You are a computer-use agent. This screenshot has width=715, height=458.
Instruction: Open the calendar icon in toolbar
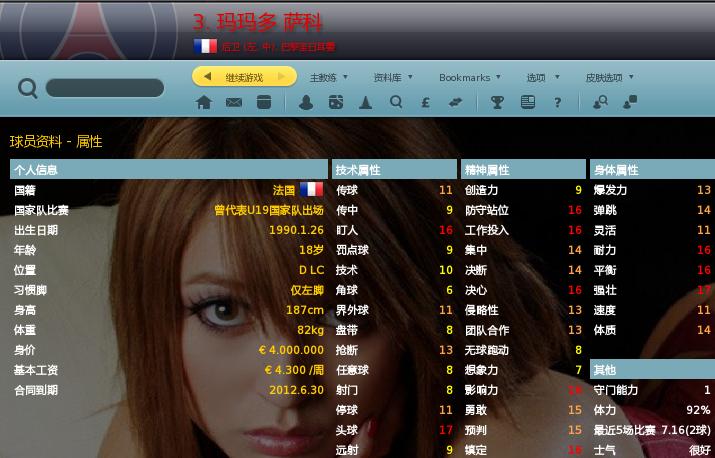(264, 102)
